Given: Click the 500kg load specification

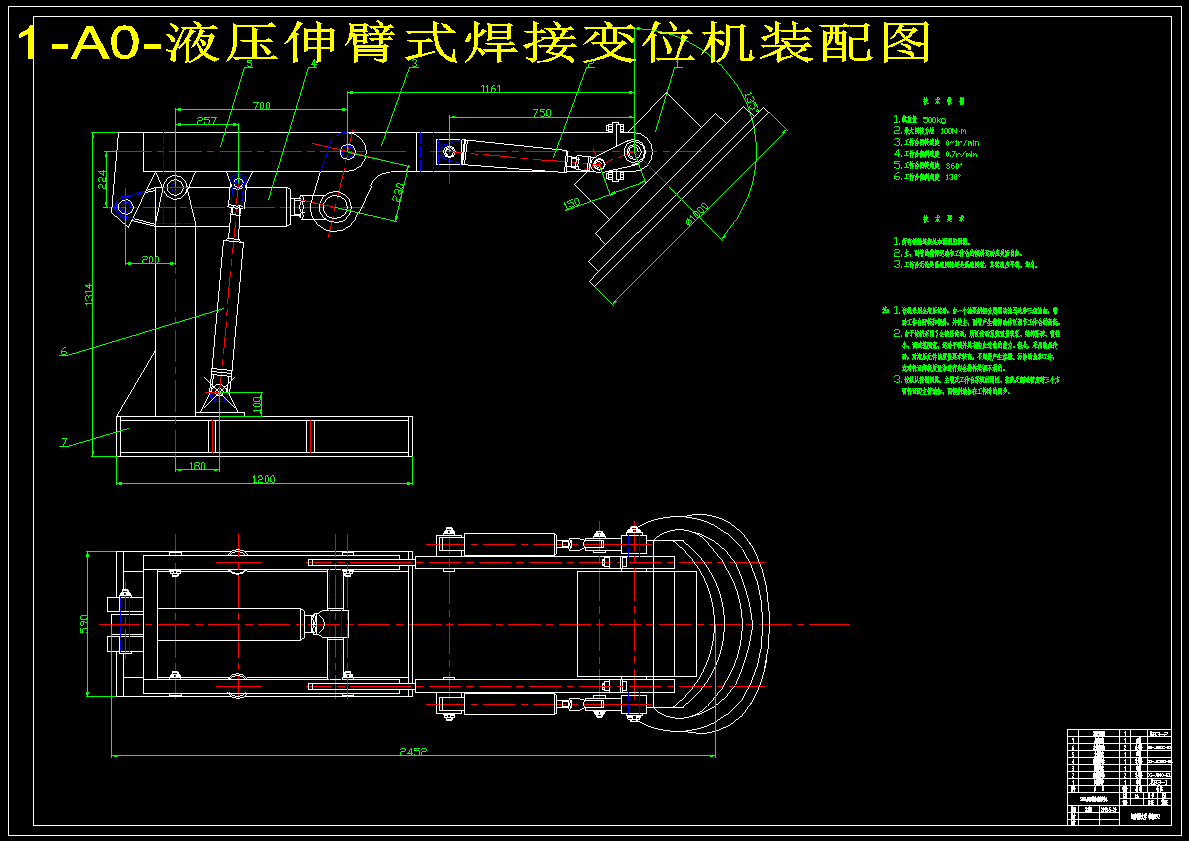Looking at the screenshot, I should pyautogui.click(x=921, y=120).
